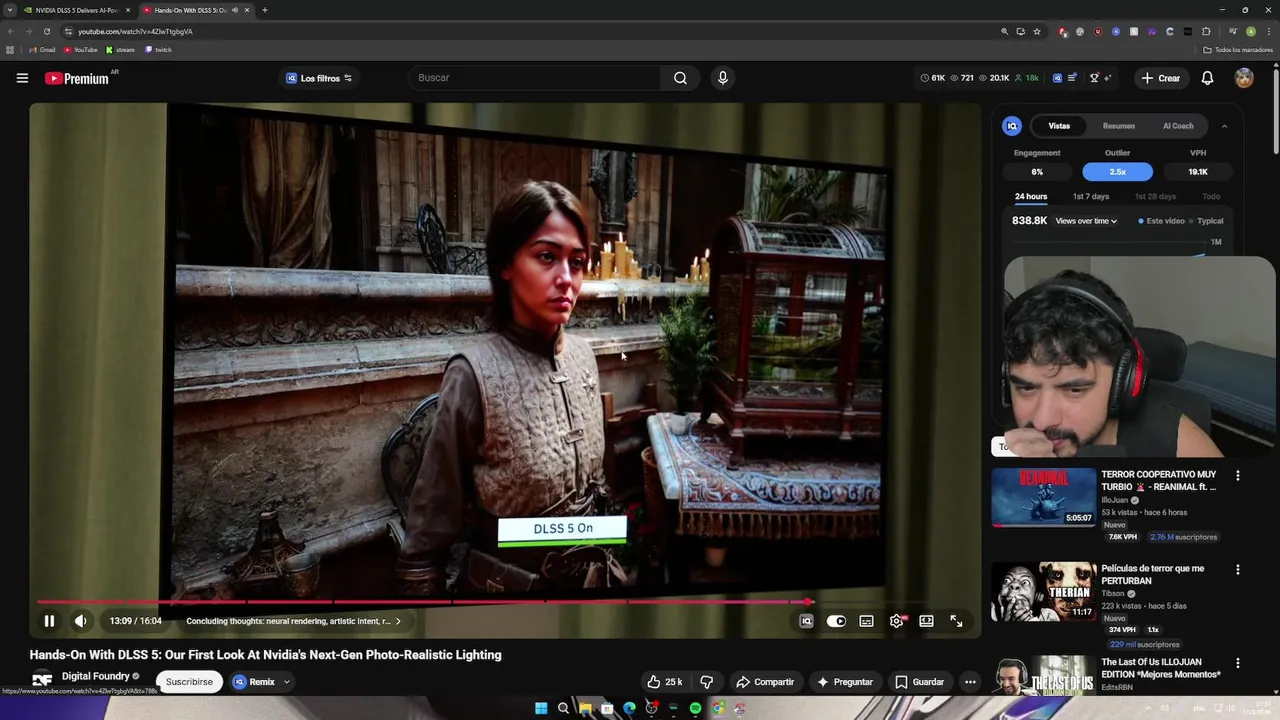Toggle the Typical chart series
This screenshot has height=720, width=1280.
pyautogui.click(x=1206, y=221)
